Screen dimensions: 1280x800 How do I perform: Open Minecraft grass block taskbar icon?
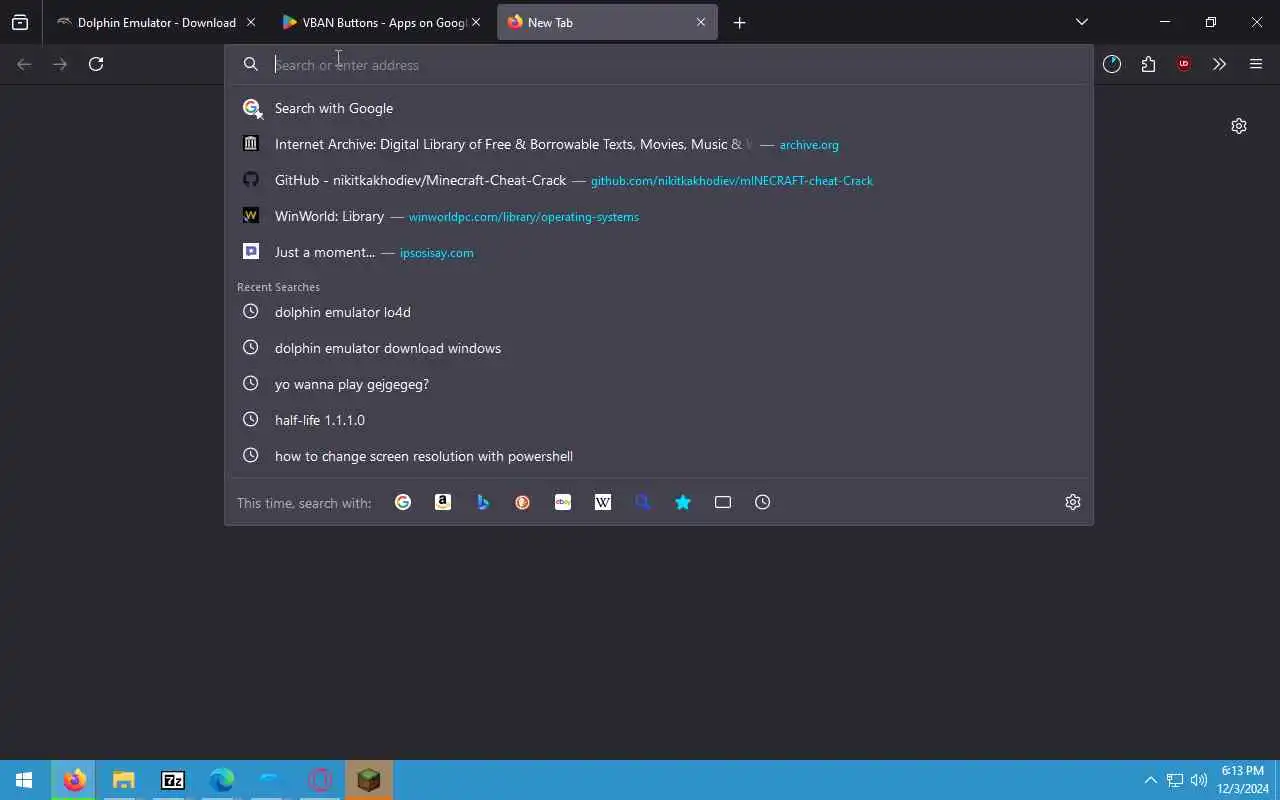[x=369, y=780]
